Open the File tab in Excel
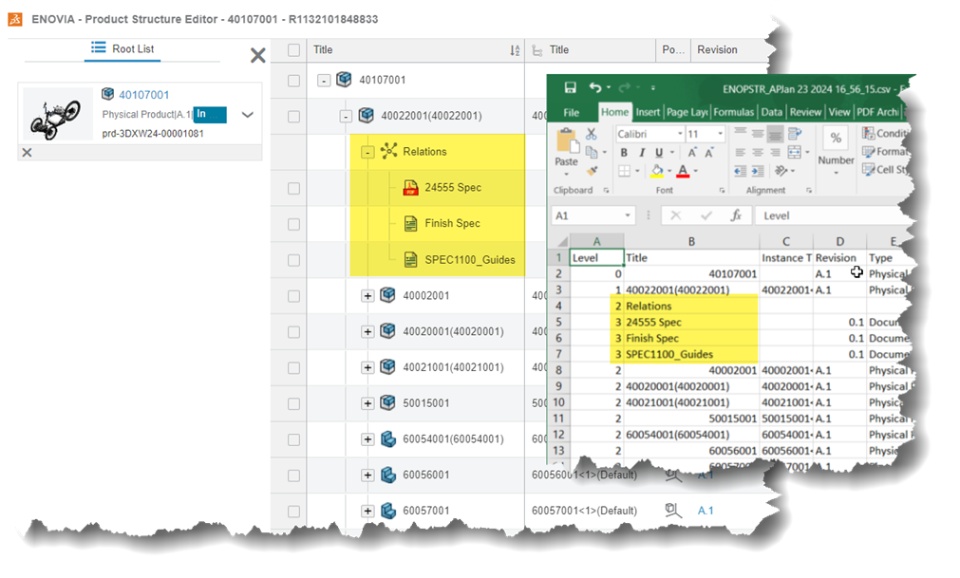This screenshot has width=960, height=578. pyautogui.click(x=571, y=112)
